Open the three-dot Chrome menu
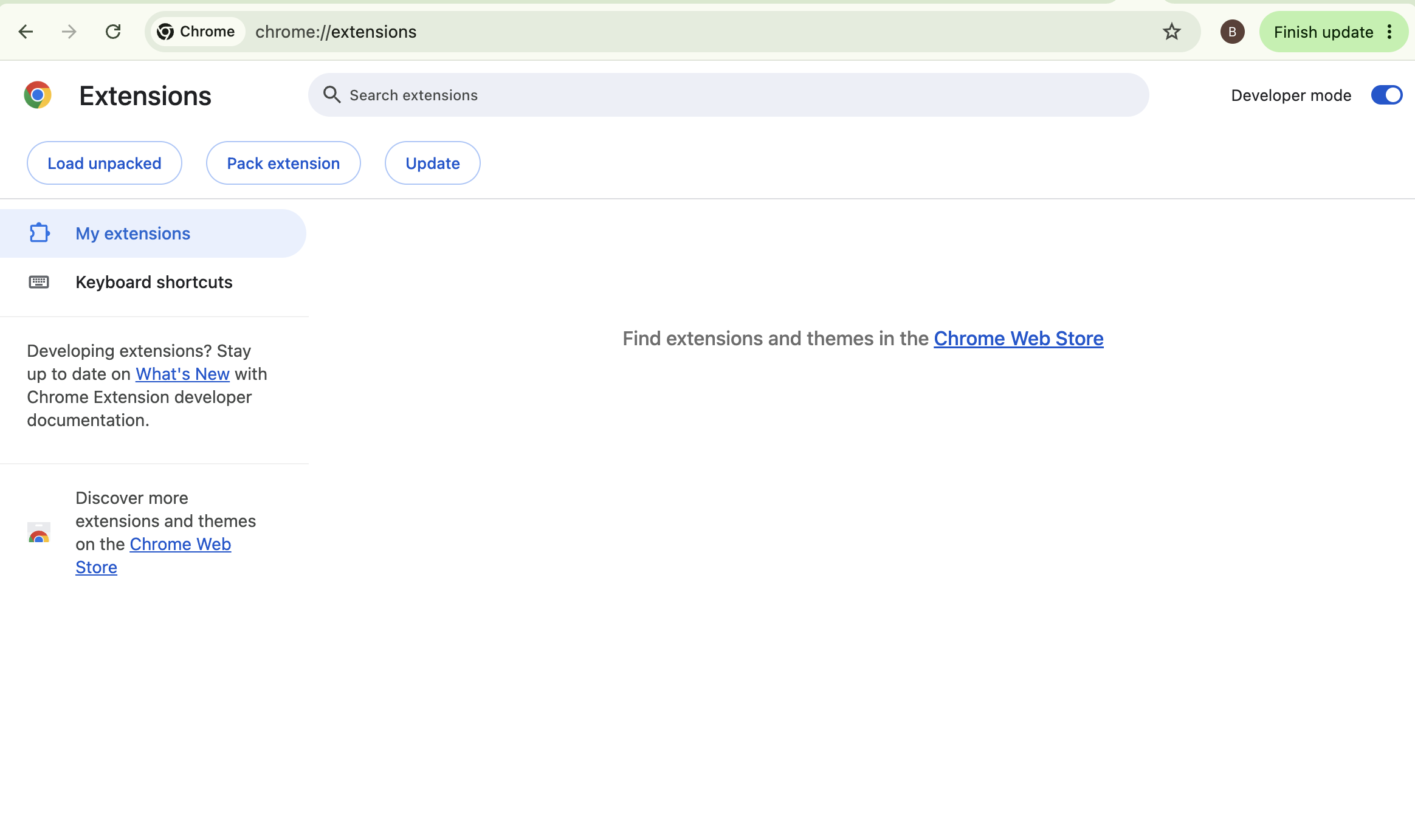This screenshot has width=1415, height=840. click(1389, 32)
